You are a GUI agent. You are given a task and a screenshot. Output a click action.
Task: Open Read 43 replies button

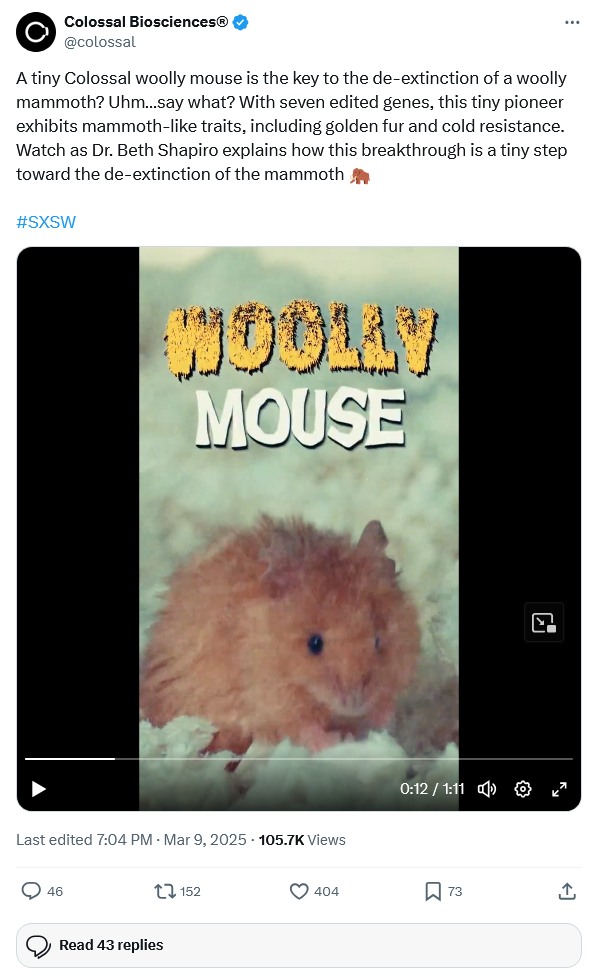(299, 945)
